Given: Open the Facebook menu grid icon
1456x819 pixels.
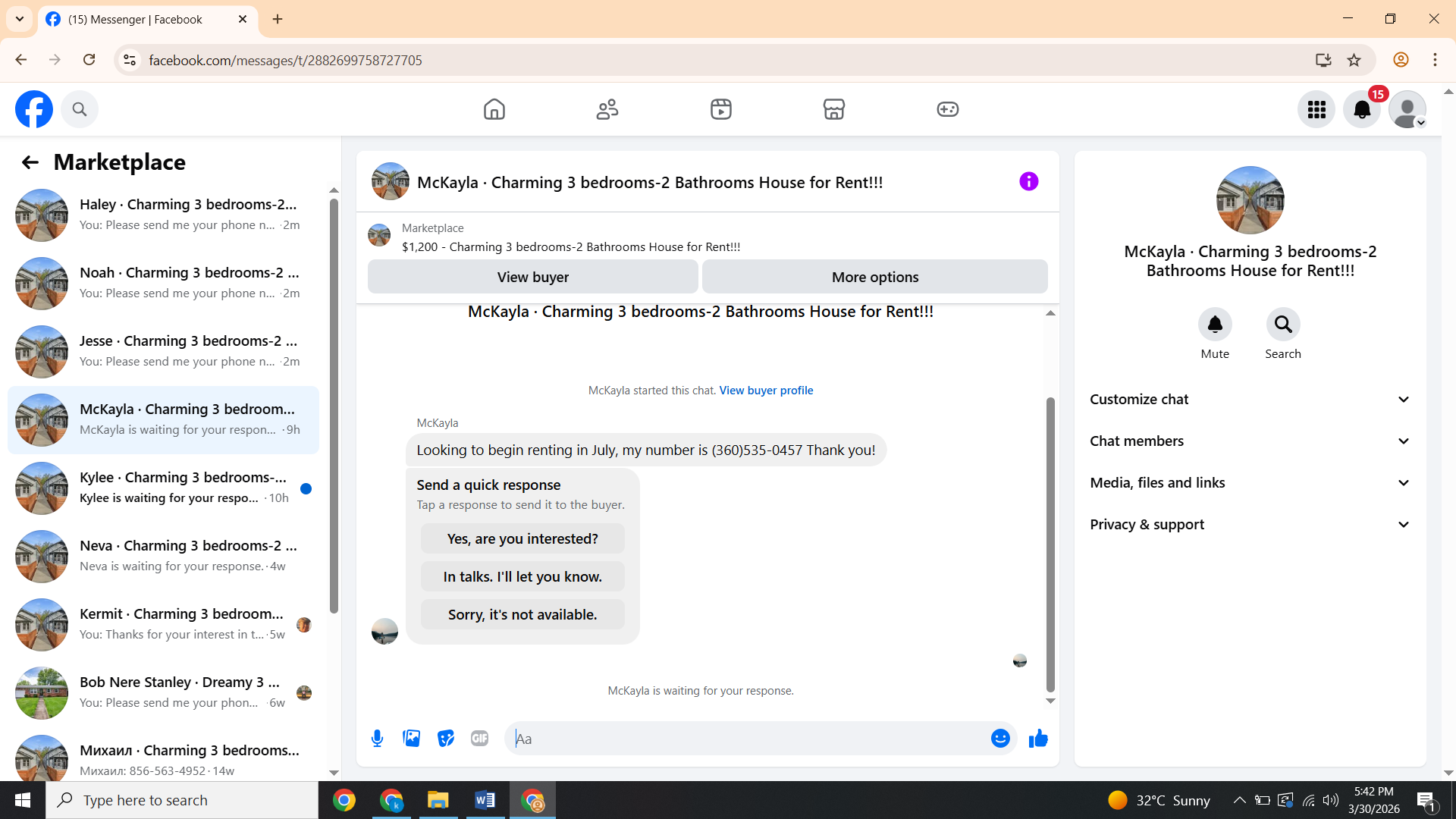Looking at the screenshot, I should 1316,110.
